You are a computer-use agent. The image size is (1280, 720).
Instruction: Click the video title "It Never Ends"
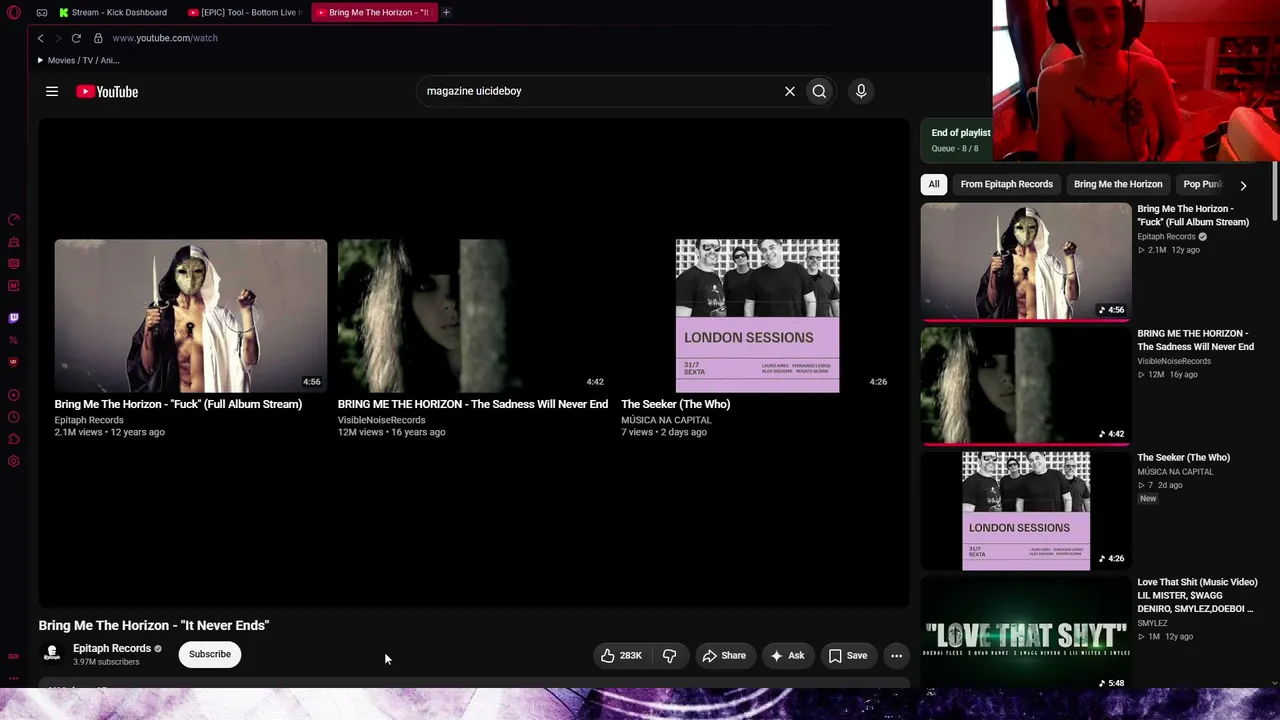154,625
